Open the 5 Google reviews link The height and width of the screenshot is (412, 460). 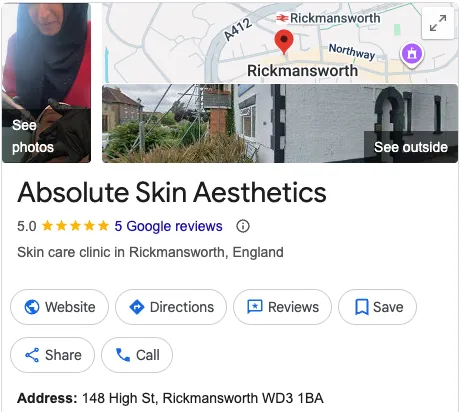pos(168,226)
